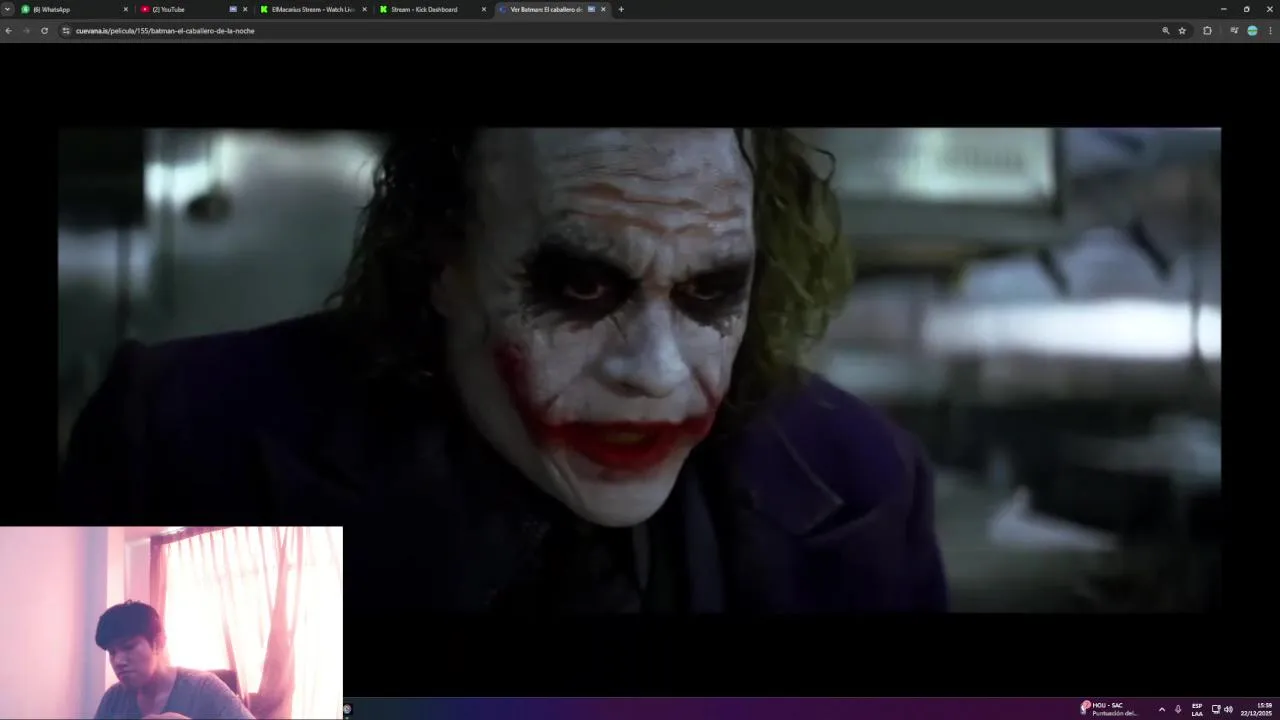Reload the cuevana page
The image size is (1280, 720).
pyautogui.click(x=44, y=31)
